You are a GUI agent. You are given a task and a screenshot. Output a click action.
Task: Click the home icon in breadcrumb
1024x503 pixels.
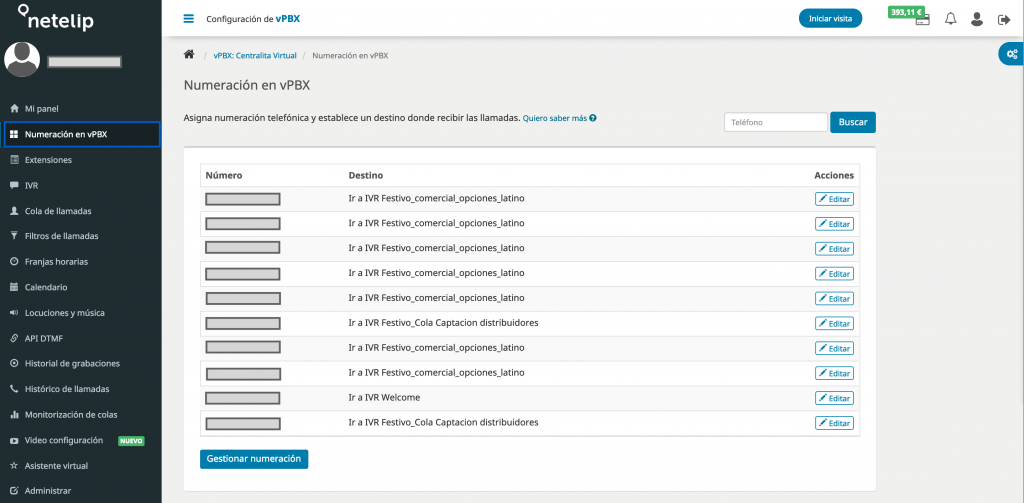189,55
